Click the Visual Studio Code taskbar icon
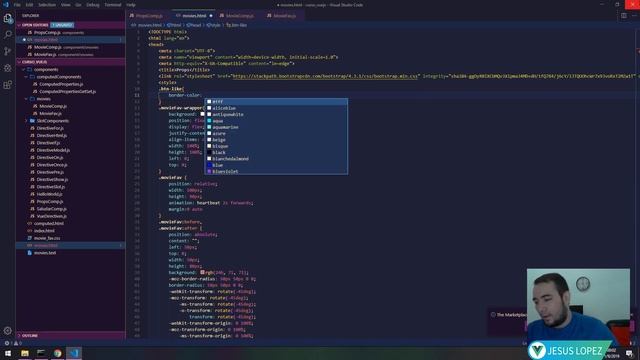 point(74,353)
